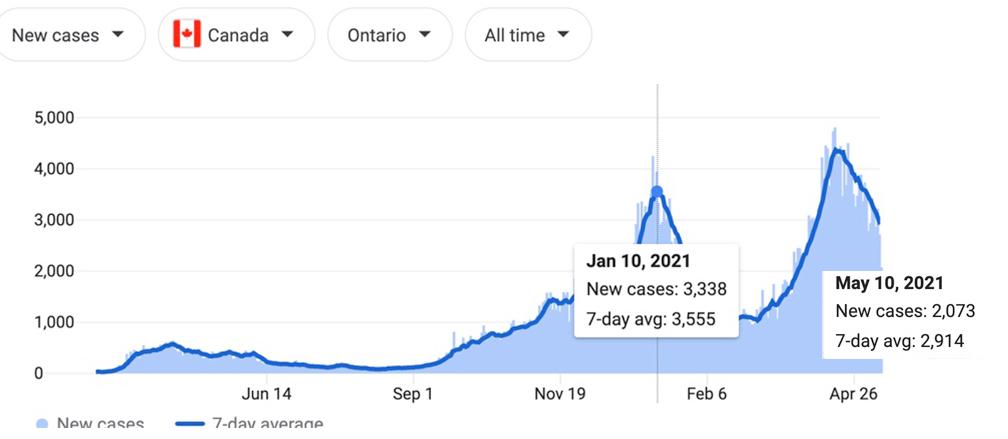Click the Apr 26 axis label

pos(853,394)
